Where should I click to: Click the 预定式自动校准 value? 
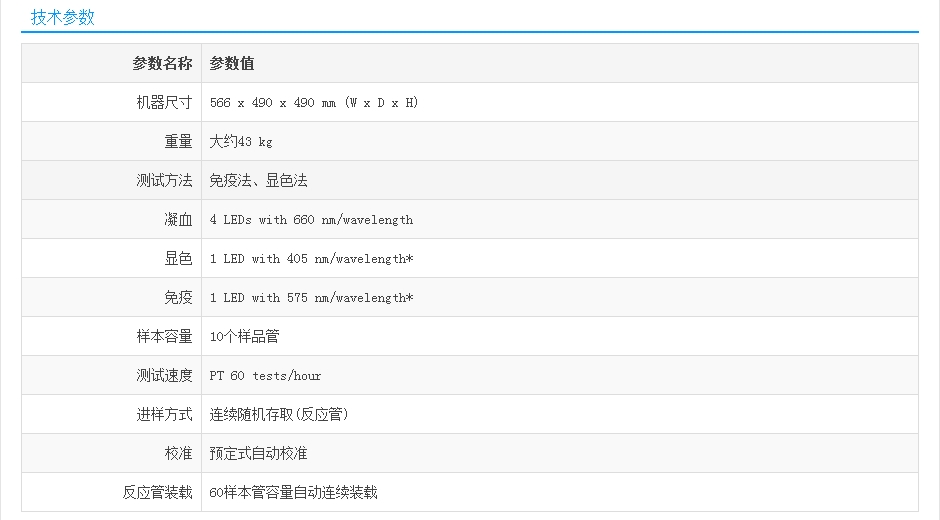click(x=258, y=453)
